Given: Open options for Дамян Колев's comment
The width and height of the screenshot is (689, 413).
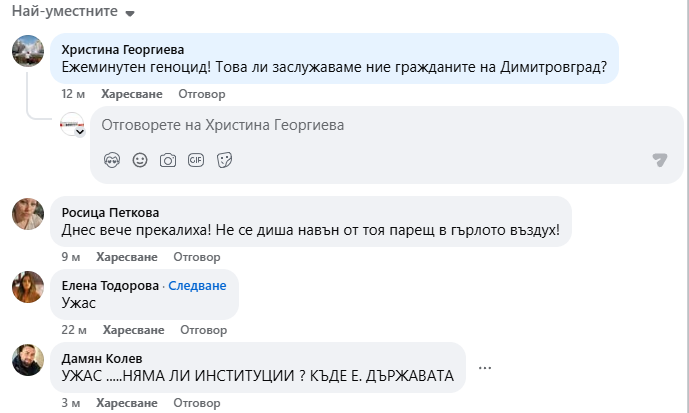Looking at the screenshot, I should (x=485, y=367).
